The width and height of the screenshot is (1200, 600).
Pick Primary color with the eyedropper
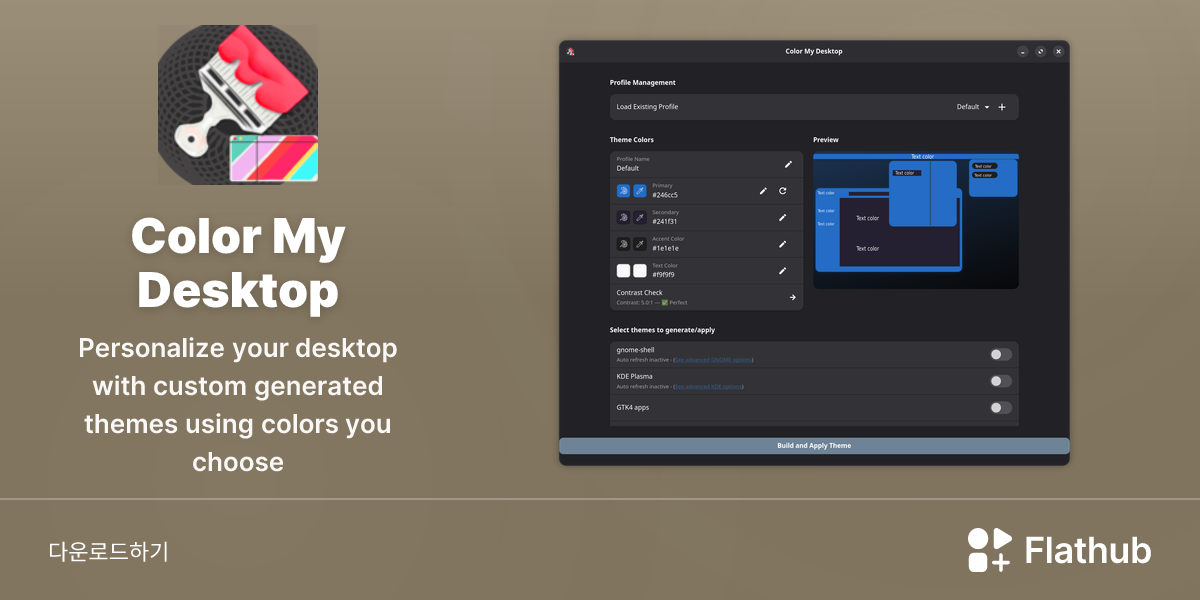tap(640, 190)
